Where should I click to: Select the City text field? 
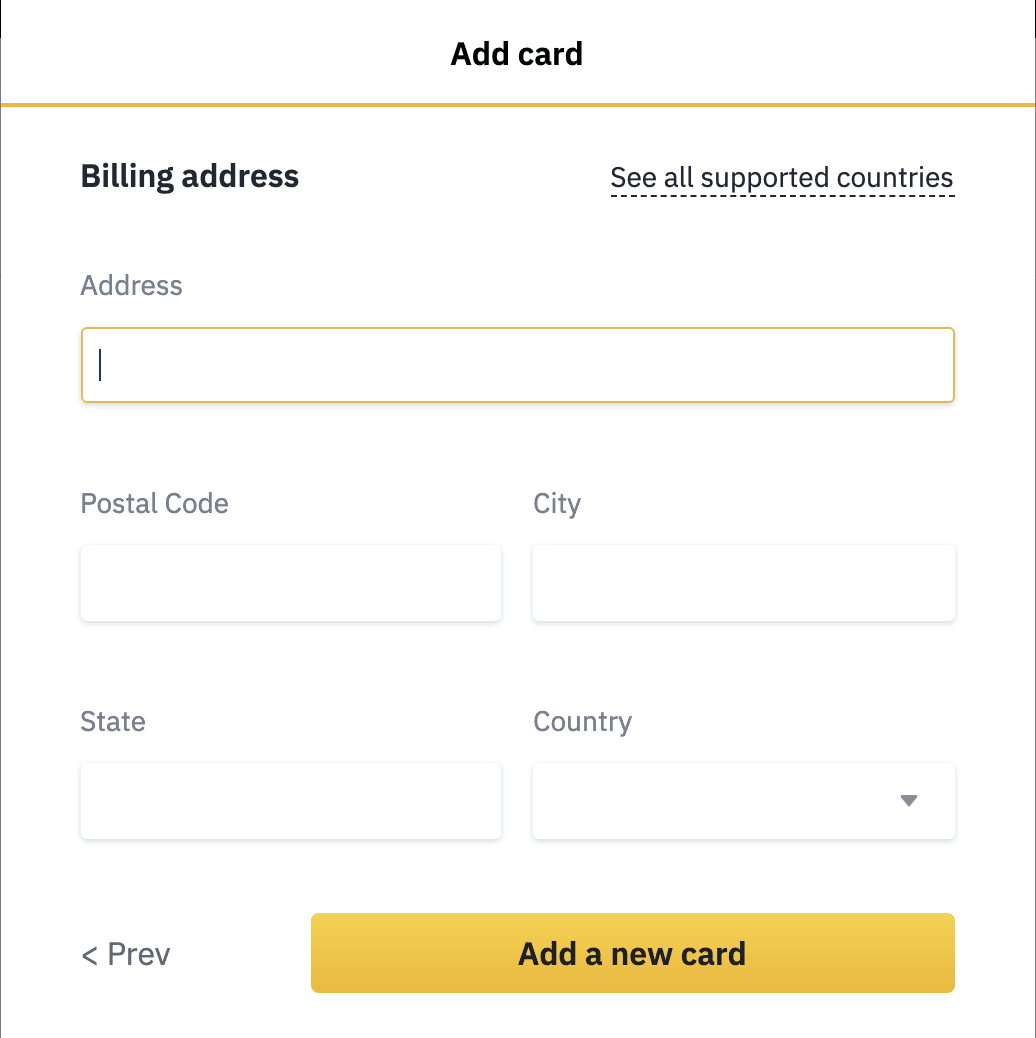[x=743, y=583]
